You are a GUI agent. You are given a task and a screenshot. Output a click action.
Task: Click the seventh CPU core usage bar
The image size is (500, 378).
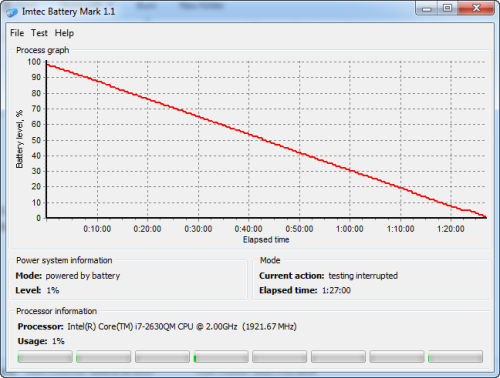tap(397, 357)
